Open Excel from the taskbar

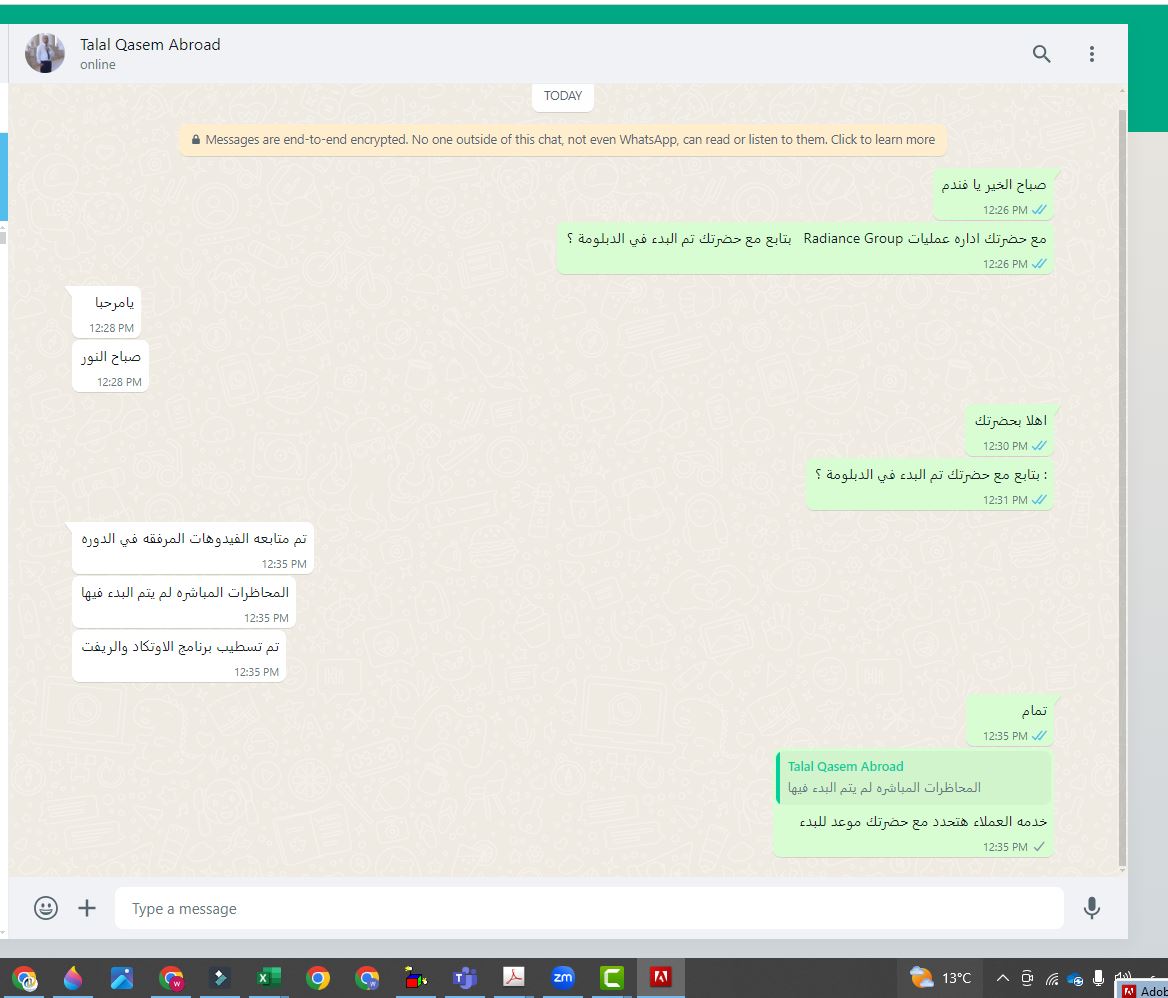click(x=267, y=977)
